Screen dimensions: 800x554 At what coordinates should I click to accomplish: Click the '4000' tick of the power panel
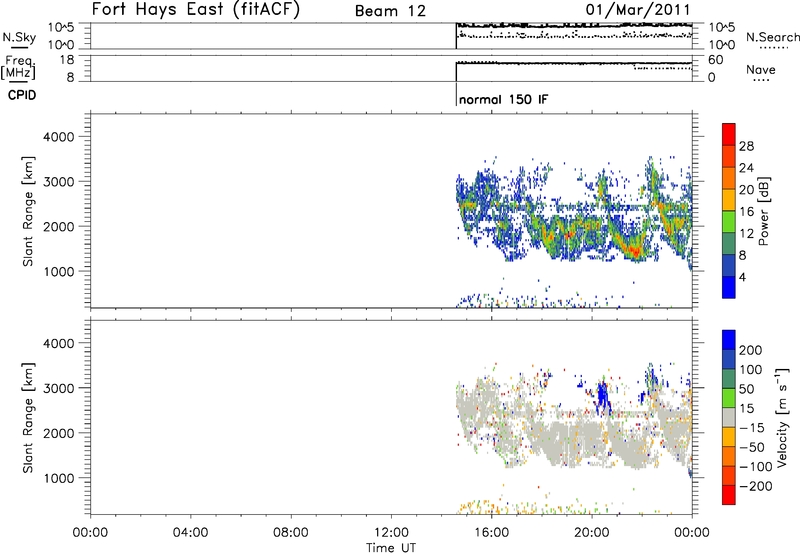point(58,137)
